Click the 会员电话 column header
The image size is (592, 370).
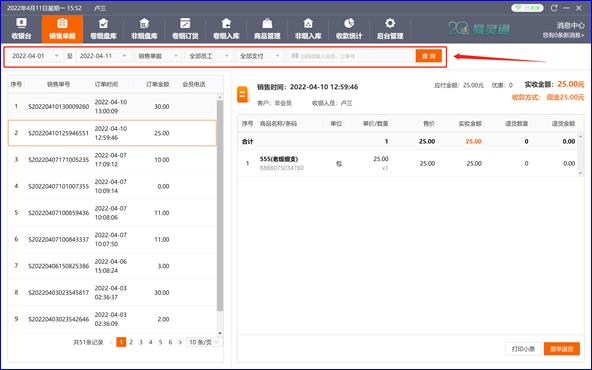coord(194,84)
